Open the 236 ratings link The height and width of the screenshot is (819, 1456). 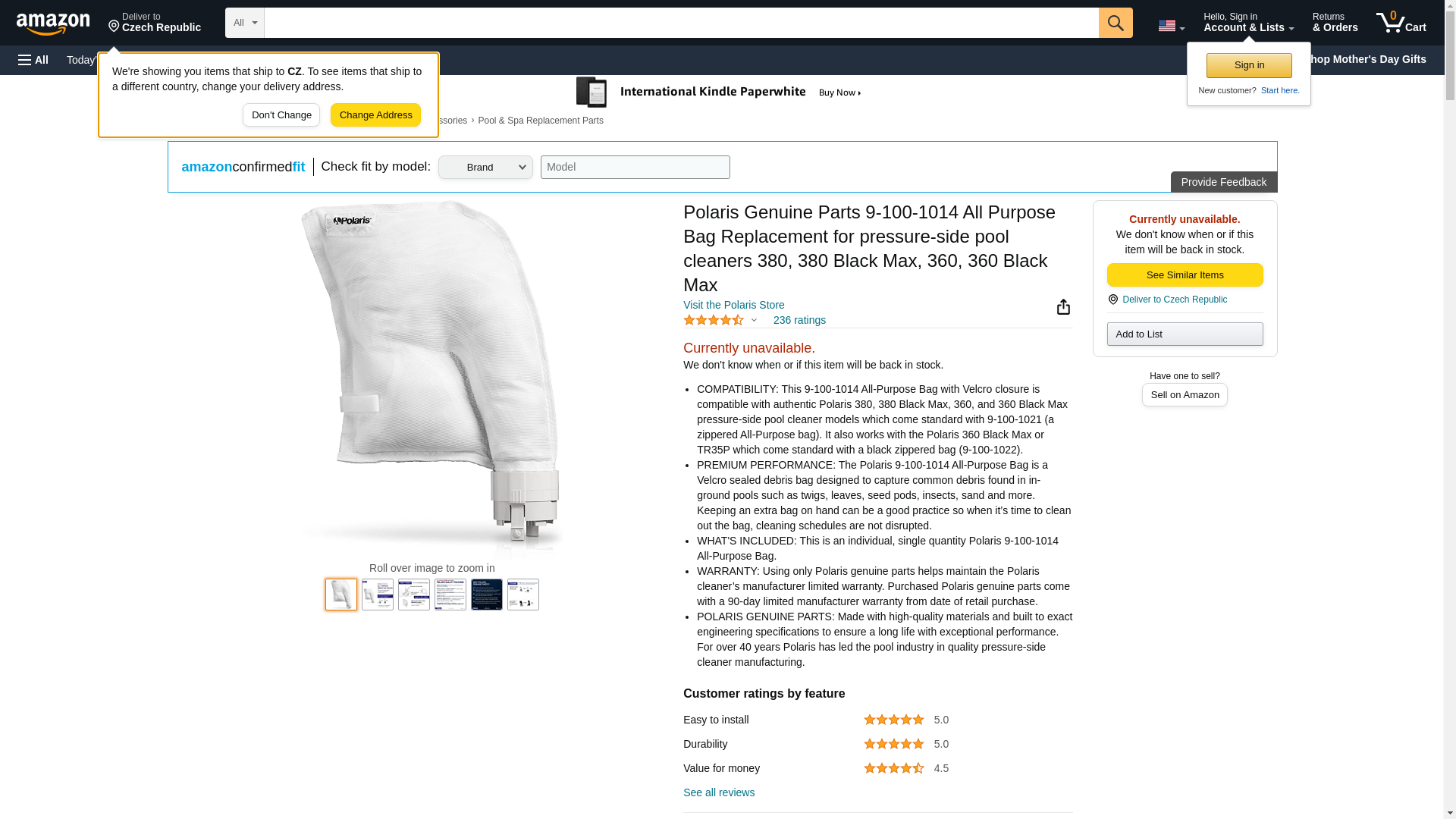coord(799,321)
